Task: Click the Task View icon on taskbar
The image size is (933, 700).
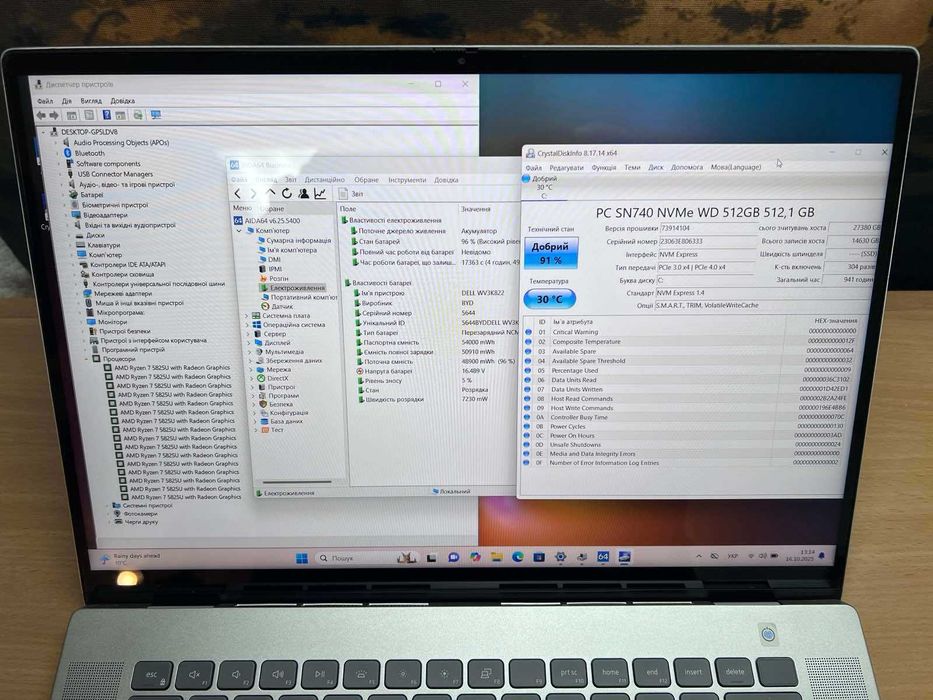Action: [x=432, y=558]
